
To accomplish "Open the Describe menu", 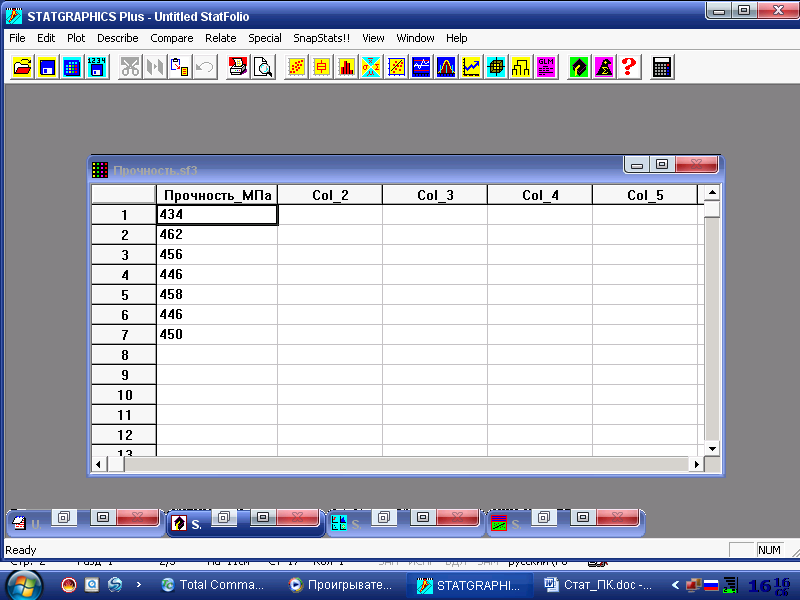I will point(118,38).
